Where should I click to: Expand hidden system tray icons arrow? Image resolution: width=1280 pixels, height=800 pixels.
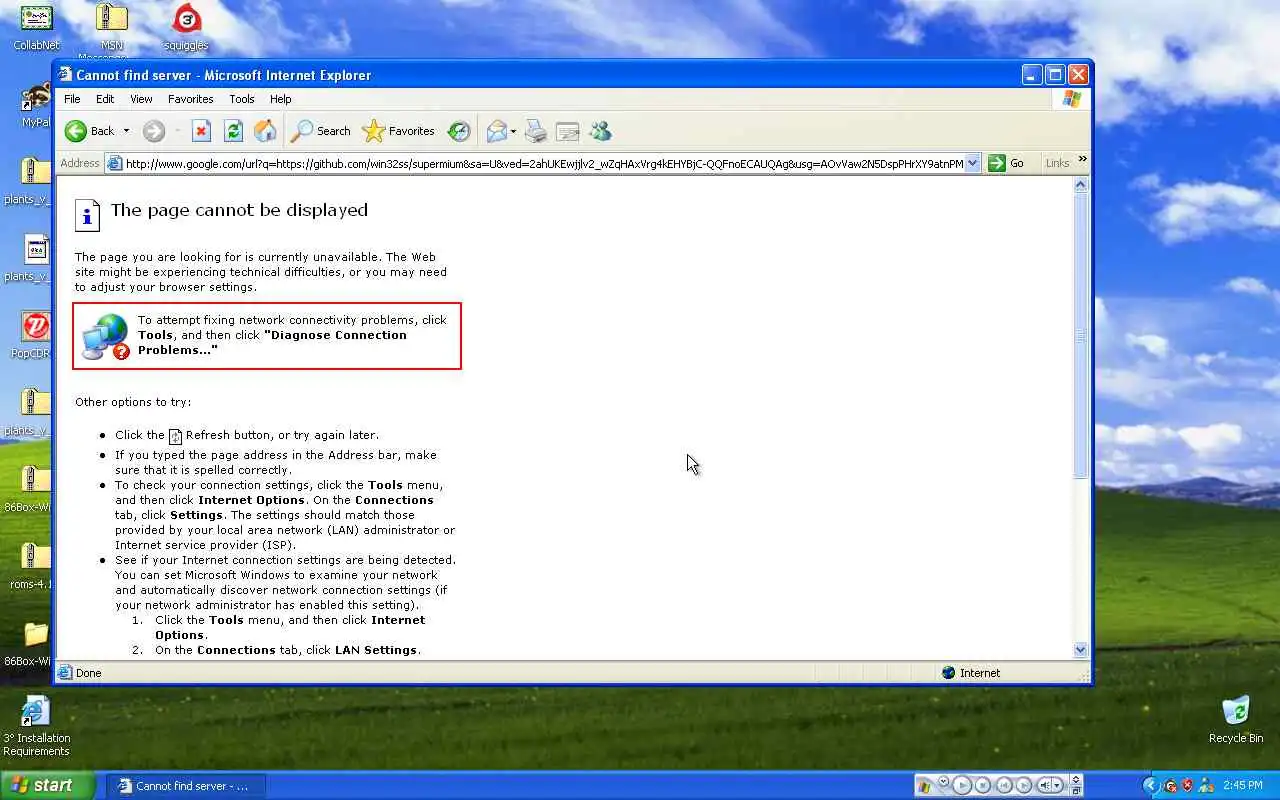click(1150, 786)
